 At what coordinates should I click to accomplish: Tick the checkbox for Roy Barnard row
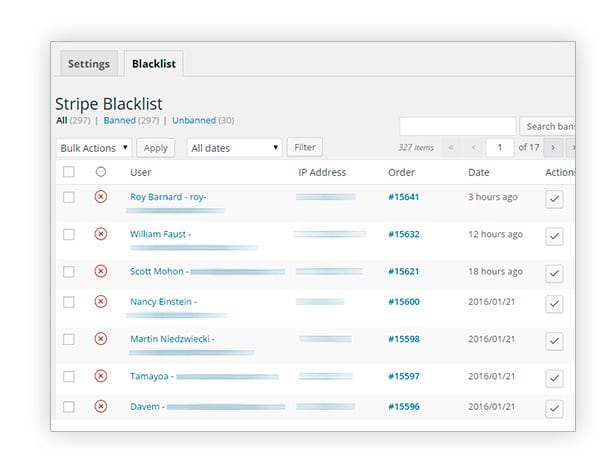point(69,197)
